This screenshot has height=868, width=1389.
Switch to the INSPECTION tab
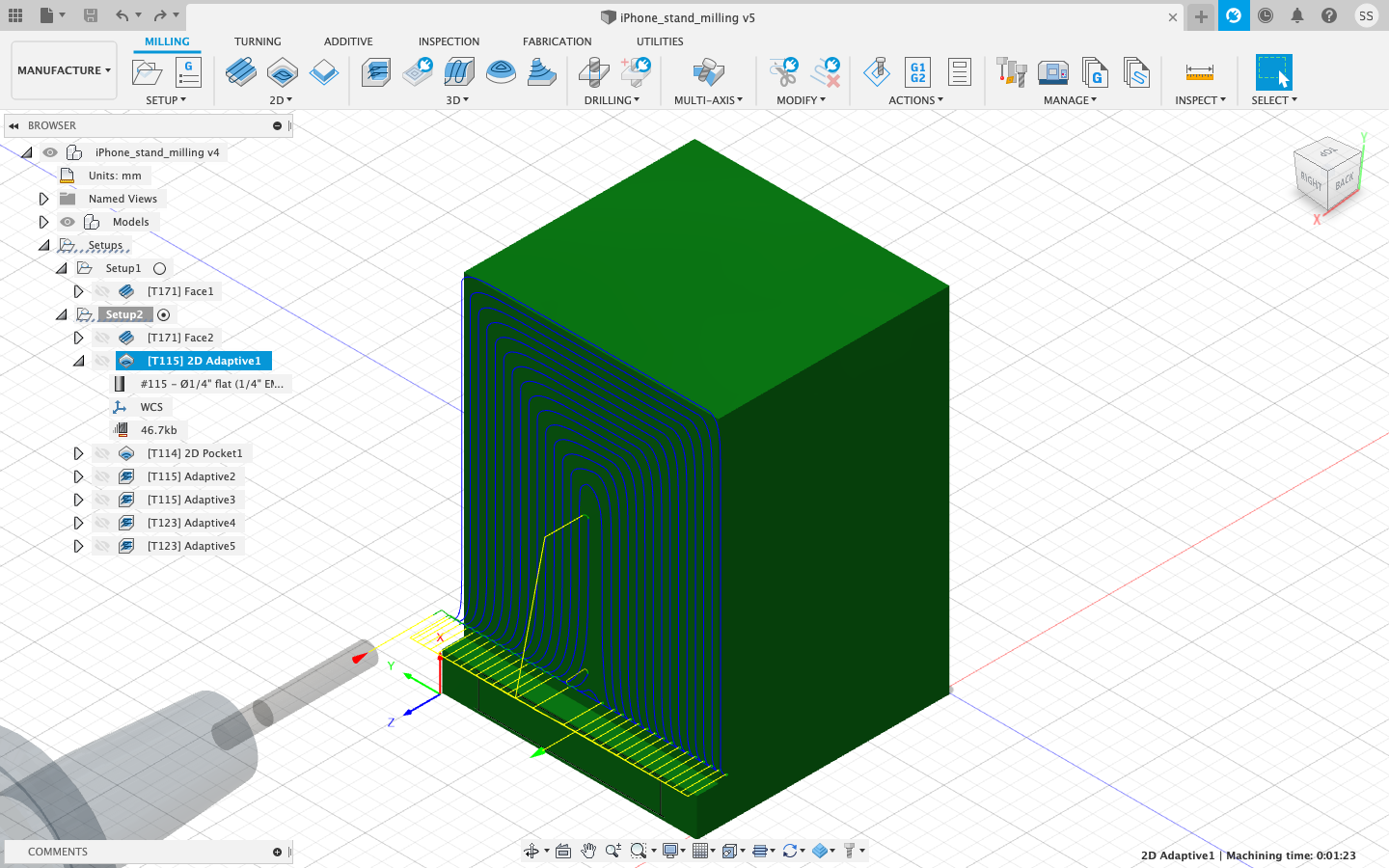pos(449,41)
